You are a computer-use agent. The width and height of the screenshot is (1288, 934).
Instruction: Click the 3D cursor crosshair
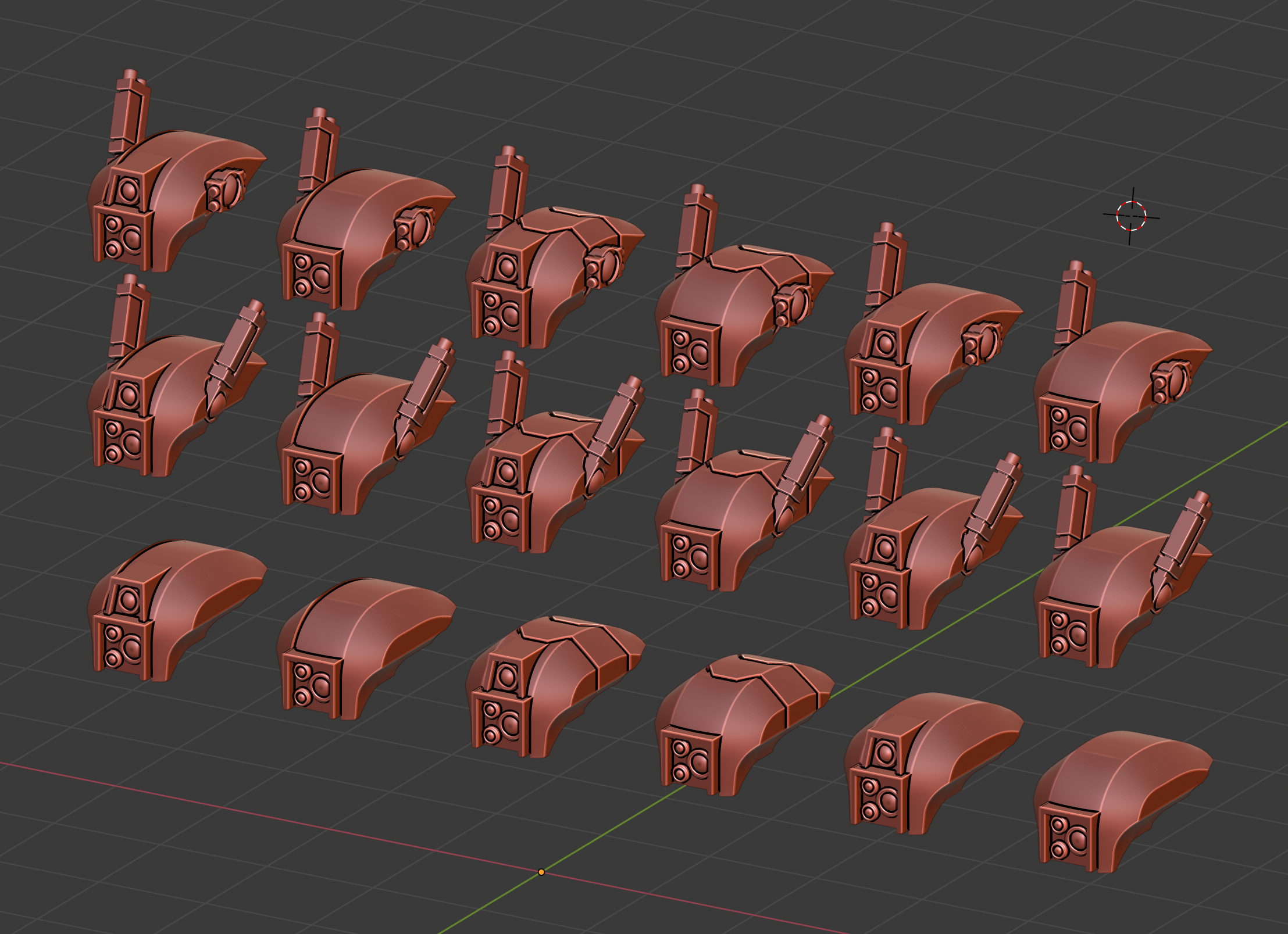(x=1131, y=216)
